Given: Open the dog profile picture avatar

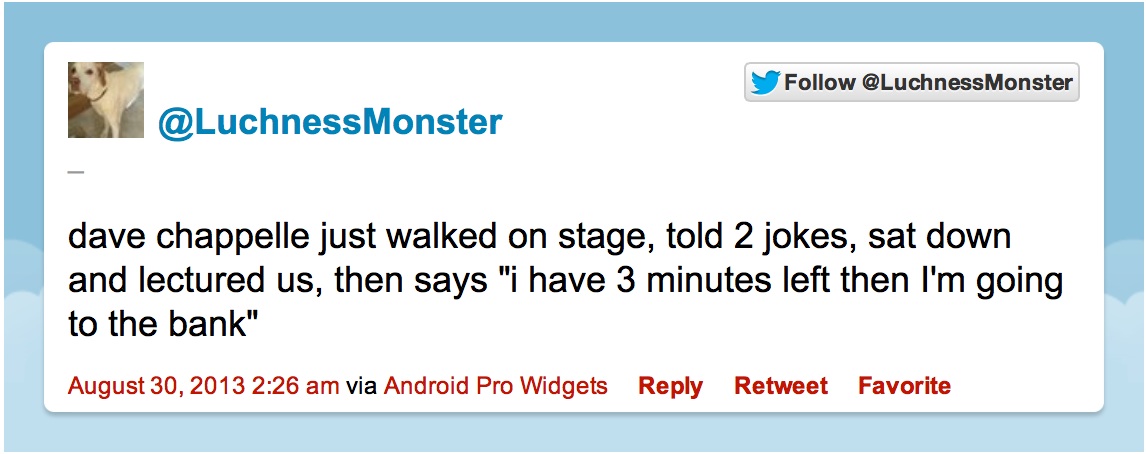Looking at the screenshot, I should [x=106, y=100].
